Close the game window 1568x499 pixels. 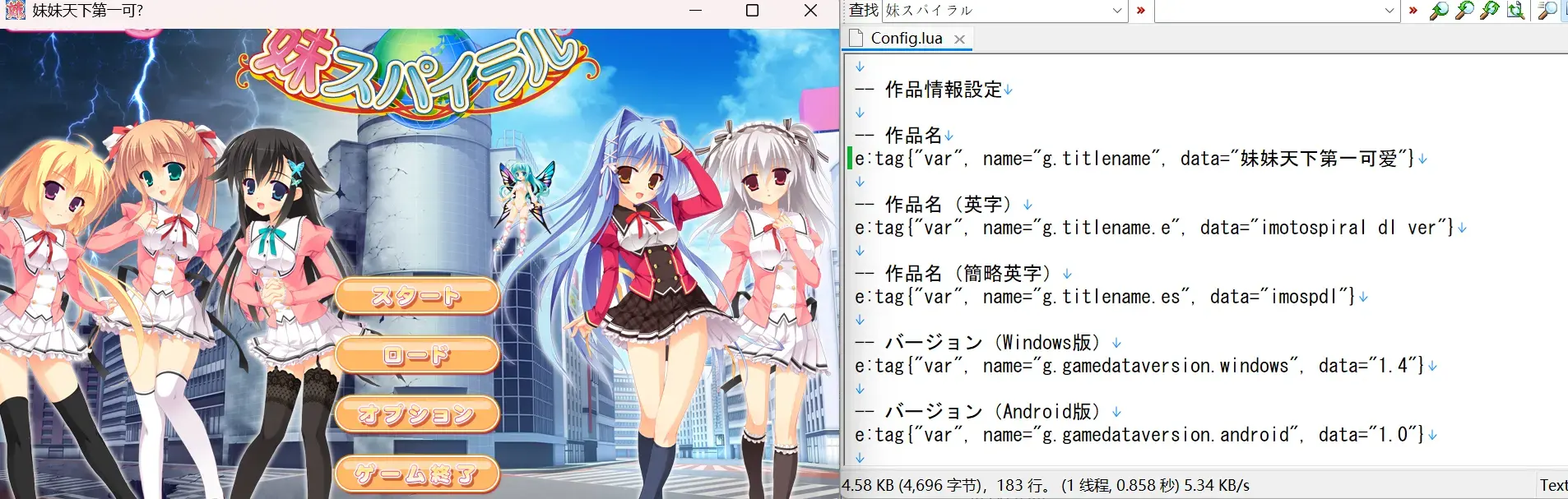coord(810,11)
